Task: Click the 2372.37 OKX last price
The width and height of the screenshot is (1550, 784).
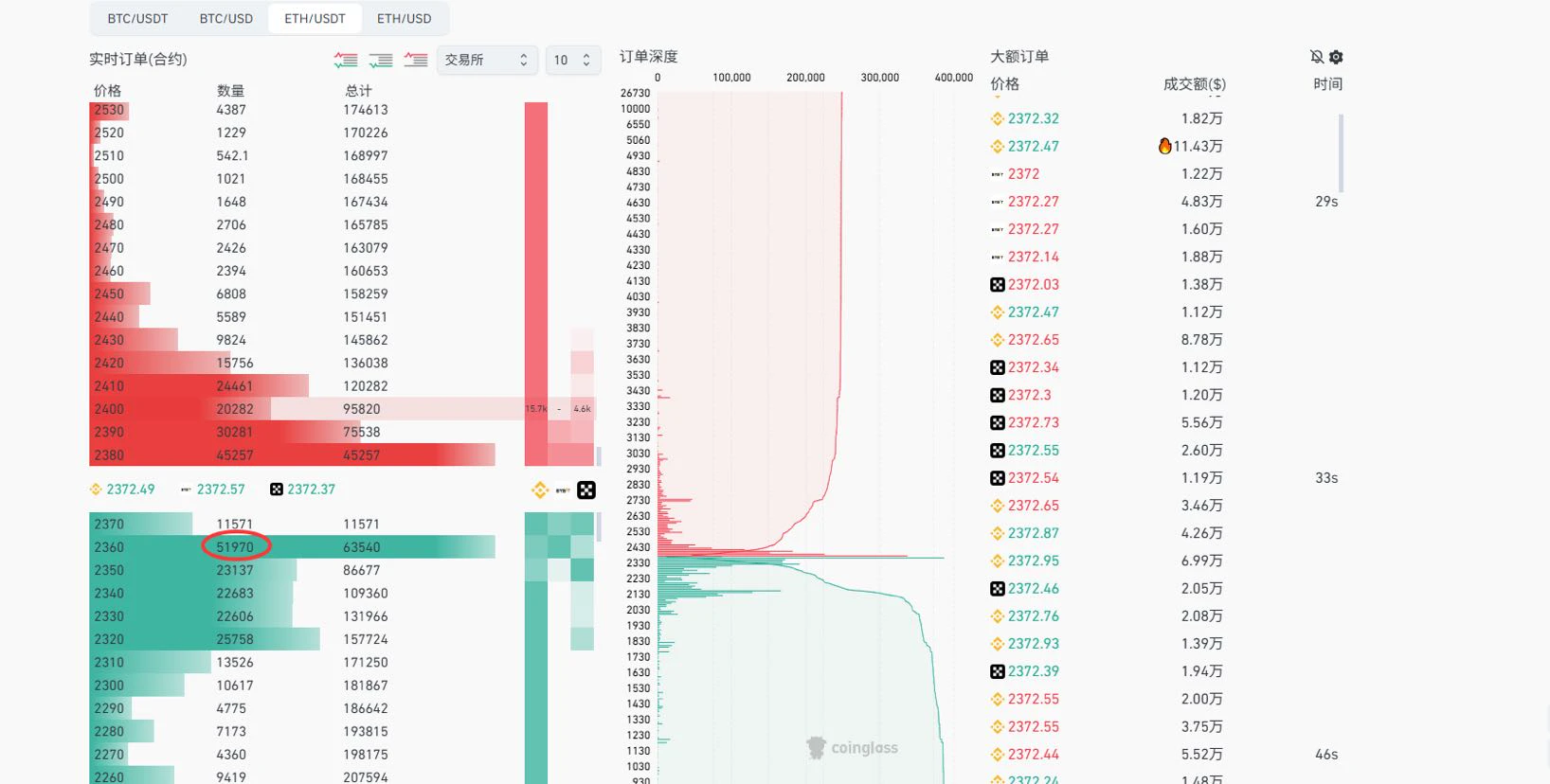Action: (312, 490)
